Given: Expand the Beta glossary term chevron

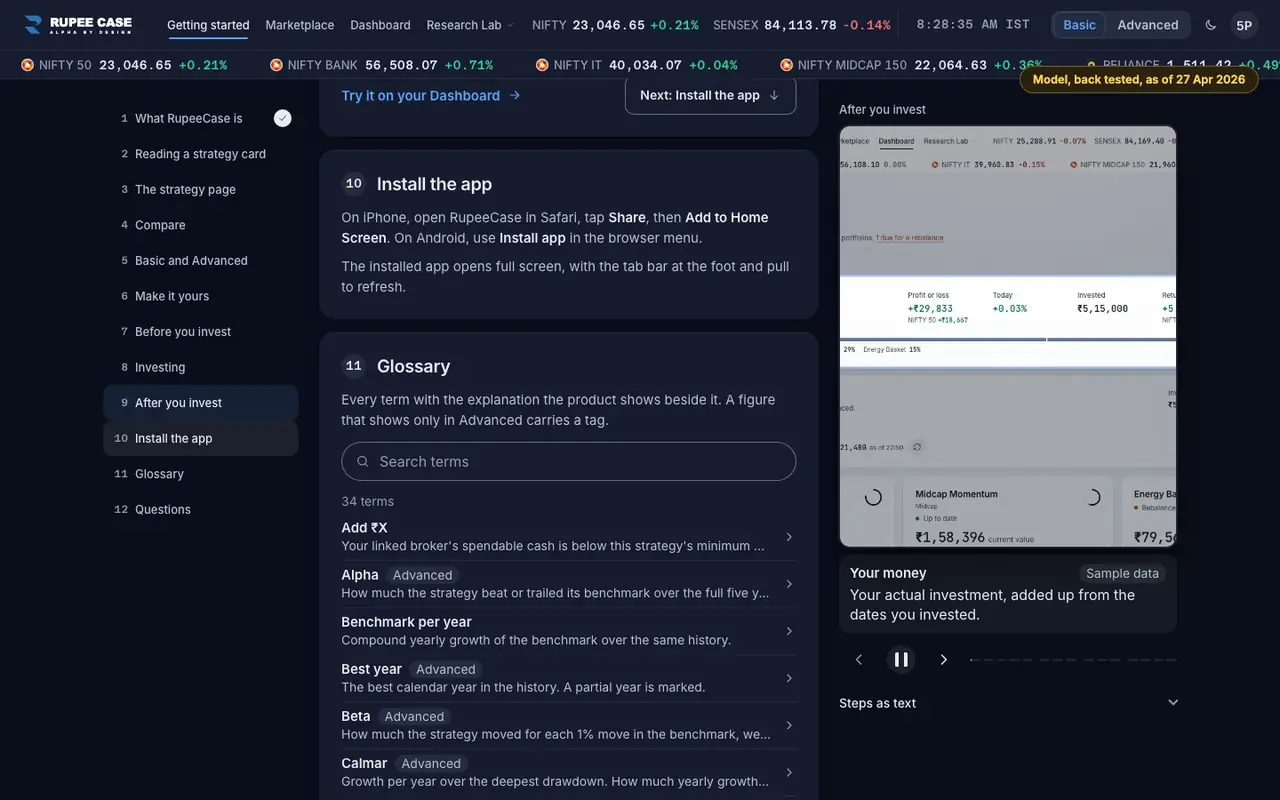Looking at the screenshot, I should (x=789, y=725).
